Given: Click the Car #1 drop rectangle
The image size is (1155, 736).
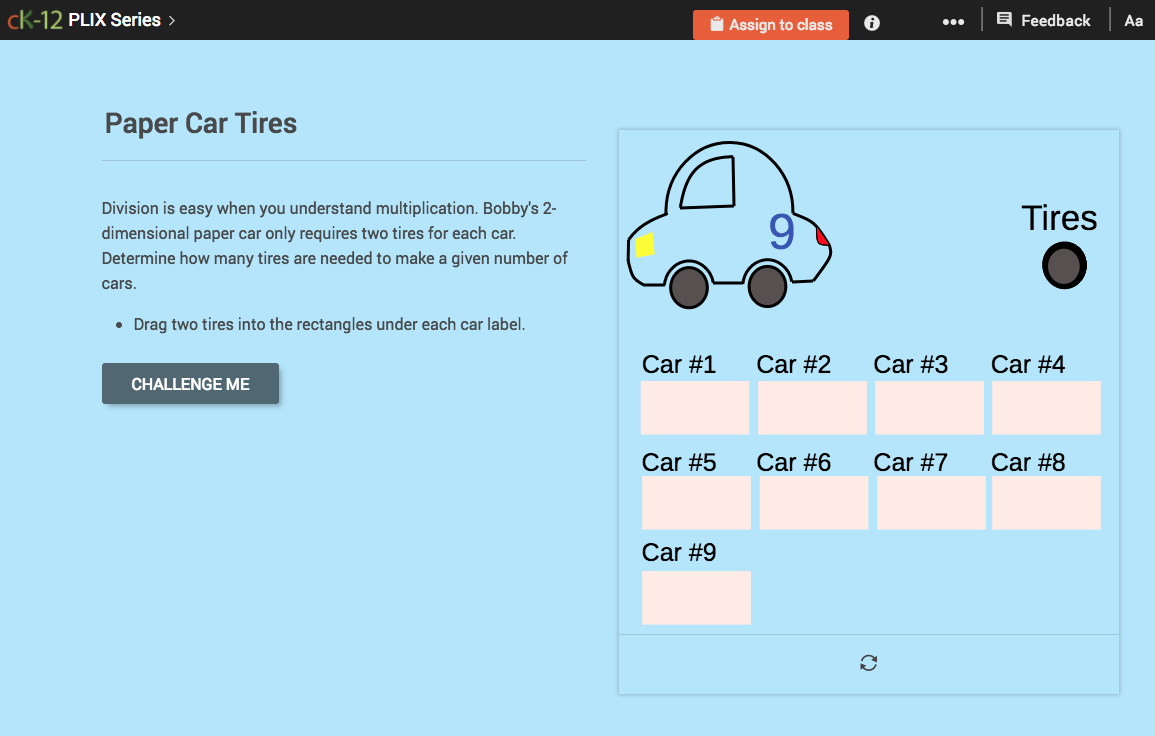Looking at the screenshot, I should point(695,408).
